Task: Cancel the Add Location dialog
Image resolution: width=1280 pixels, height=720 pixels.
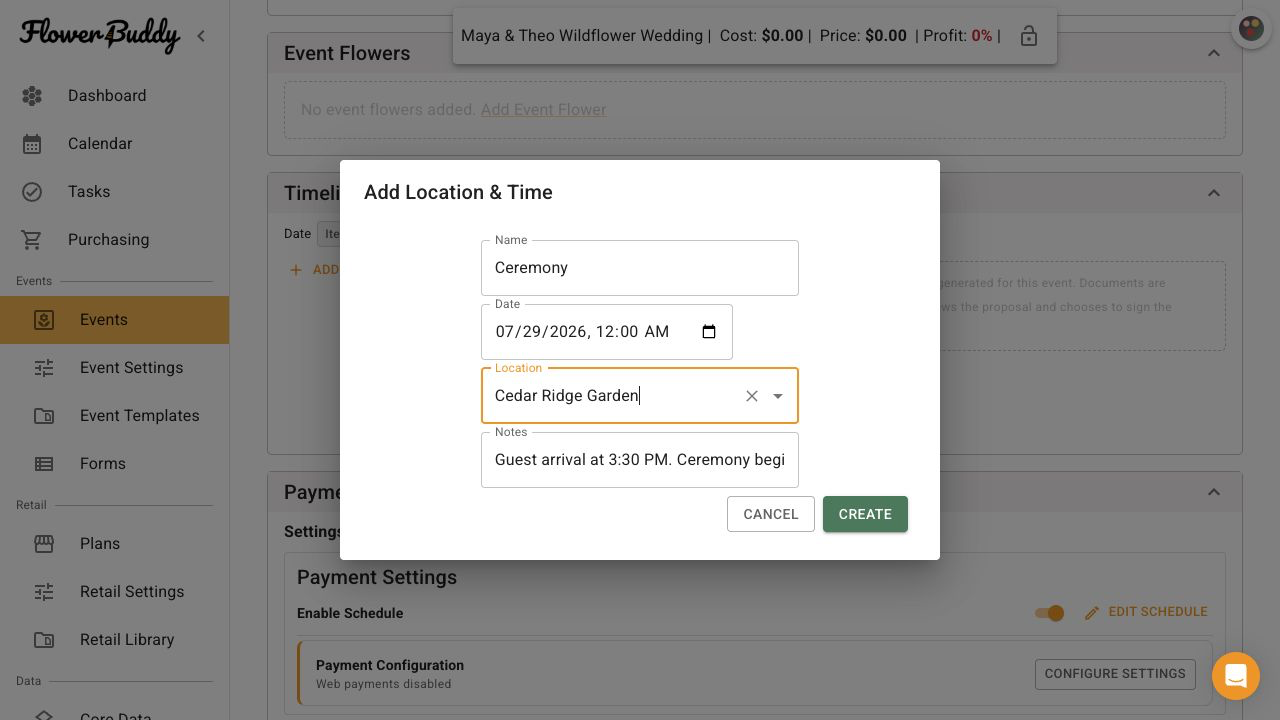Action: coord(771,514)
